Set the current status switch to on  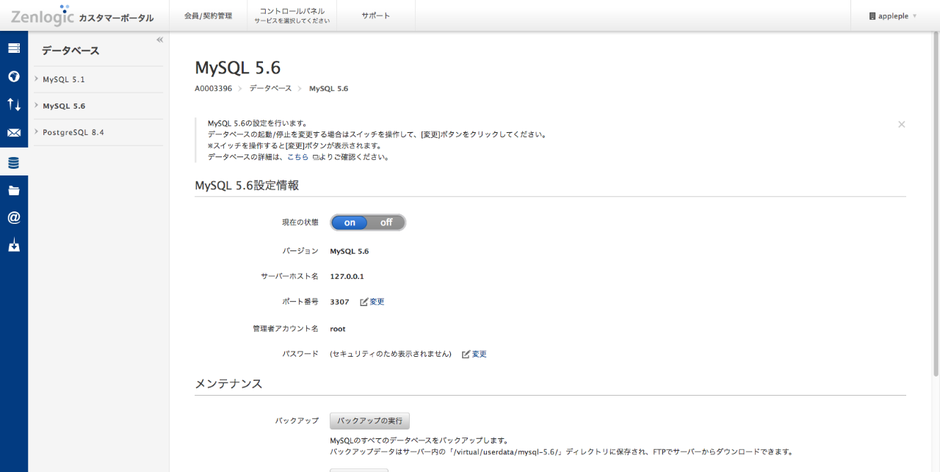click(x=350, y=222)
